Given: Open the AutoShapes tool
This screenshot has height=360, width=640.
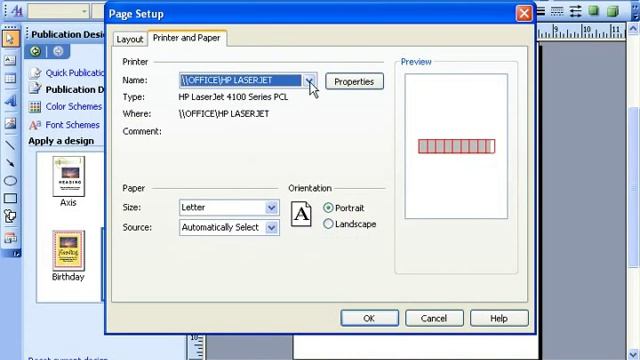Looking at the screenshot, I should click(x=10, y=216).
